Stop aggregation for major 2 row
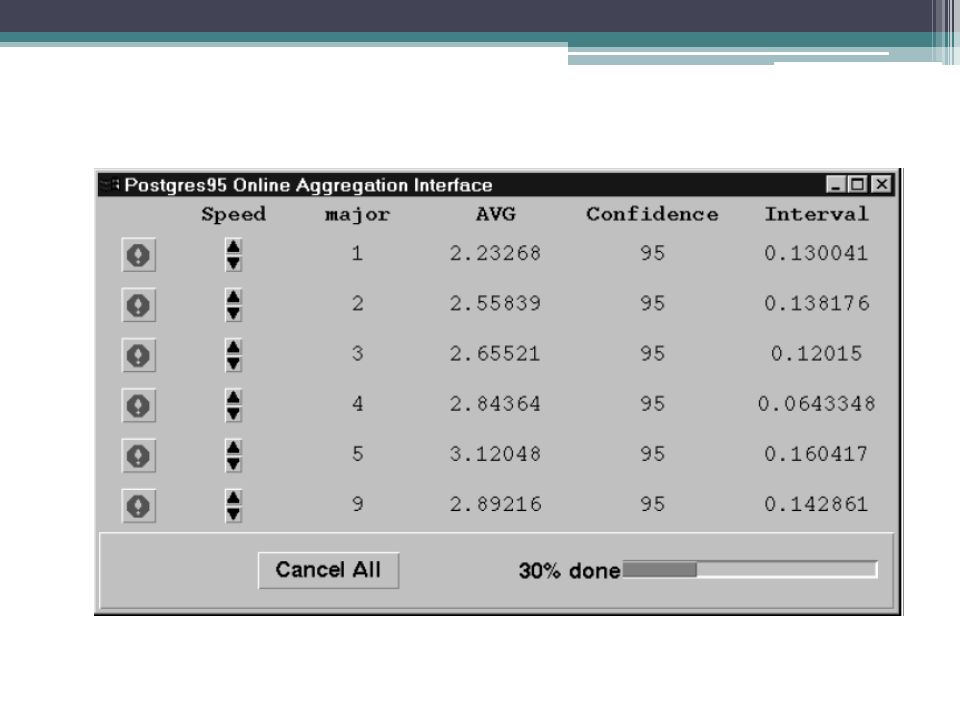The height and width of the screenshot is (720, 960). [x=139, y=305]
